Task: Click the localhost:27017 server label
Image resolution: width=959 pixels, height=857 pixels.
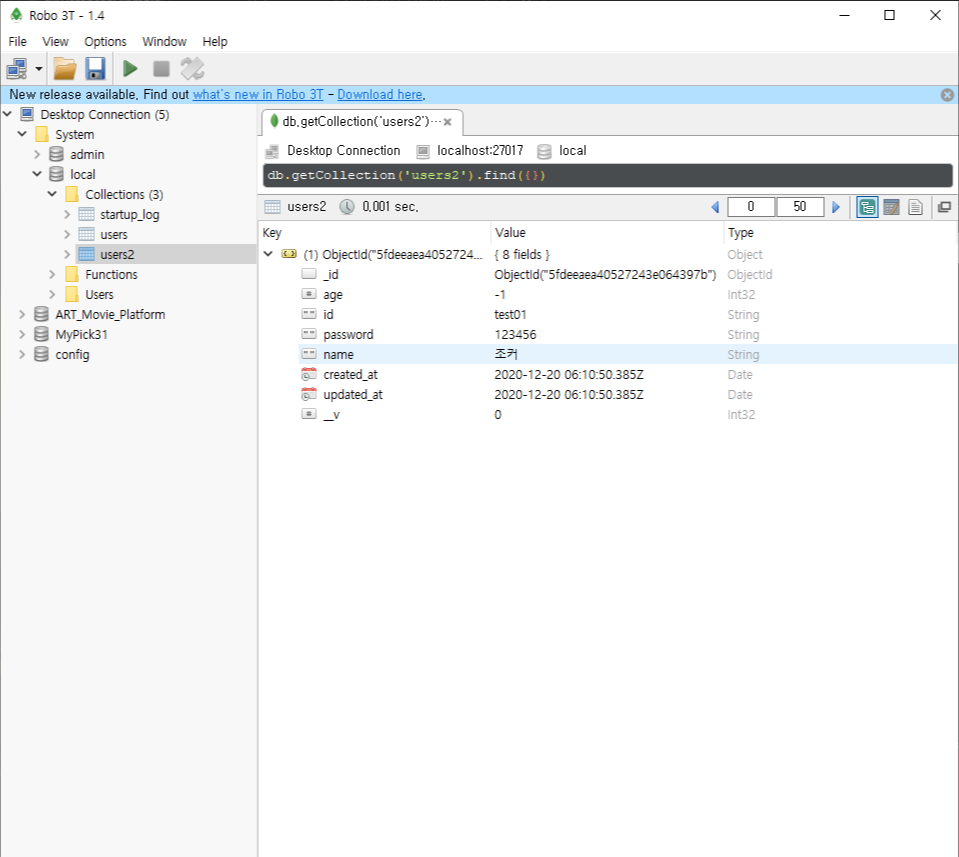Action: point(480,151)
